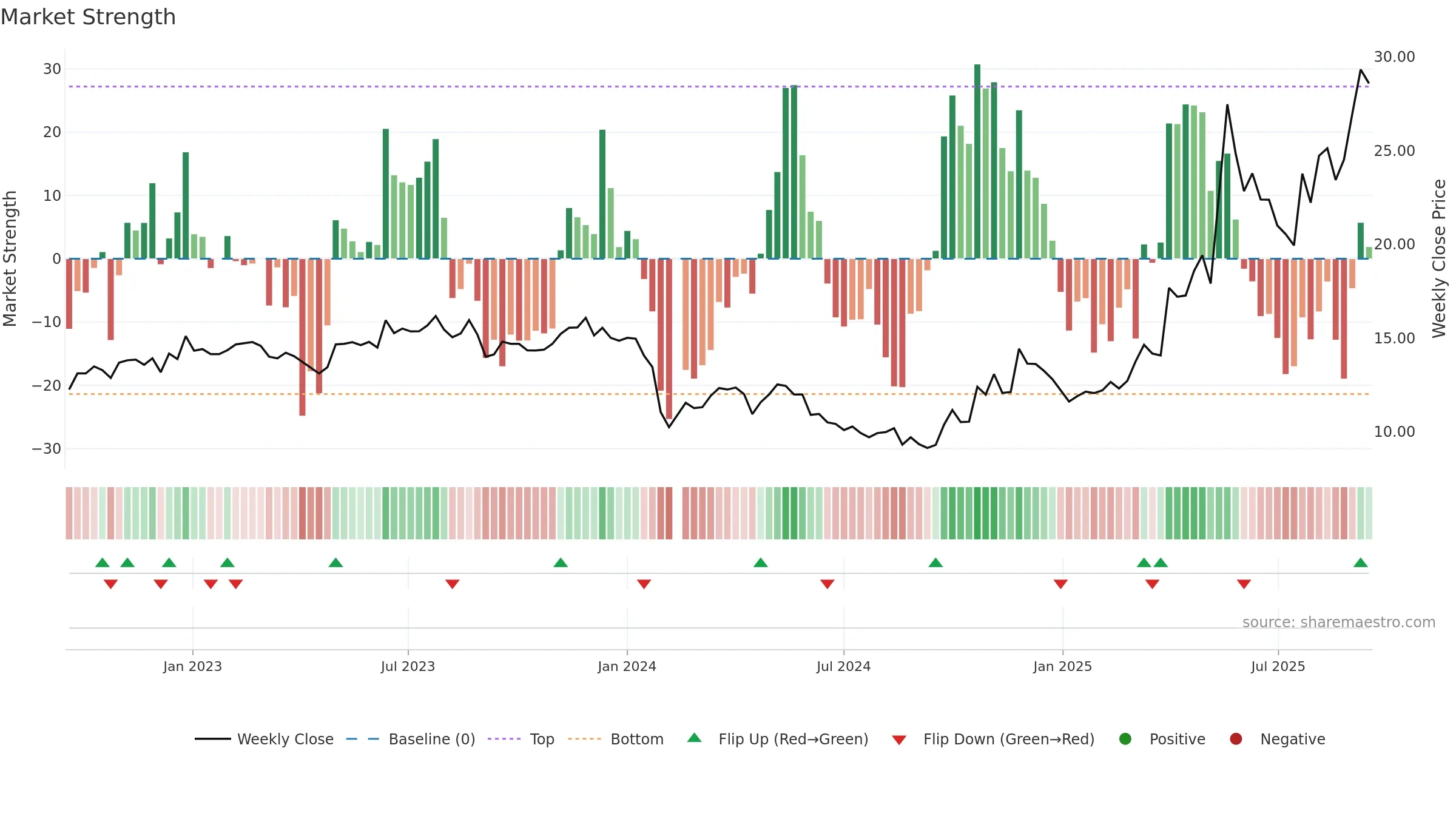Toggle the Top legend entry
The width and height of the screenshot is (1456, 819).
(x=521, y=739)
